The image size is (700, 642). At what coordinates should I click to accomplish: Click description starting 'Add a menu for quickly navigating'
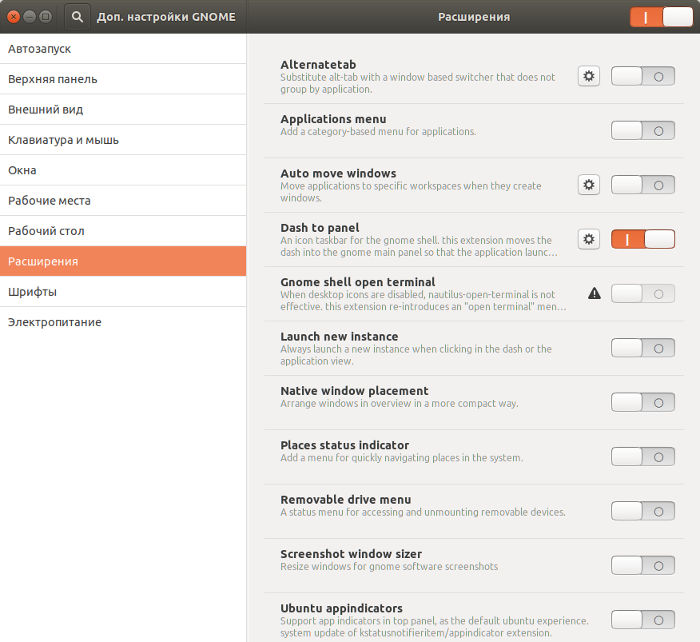(x=401, y=458)
